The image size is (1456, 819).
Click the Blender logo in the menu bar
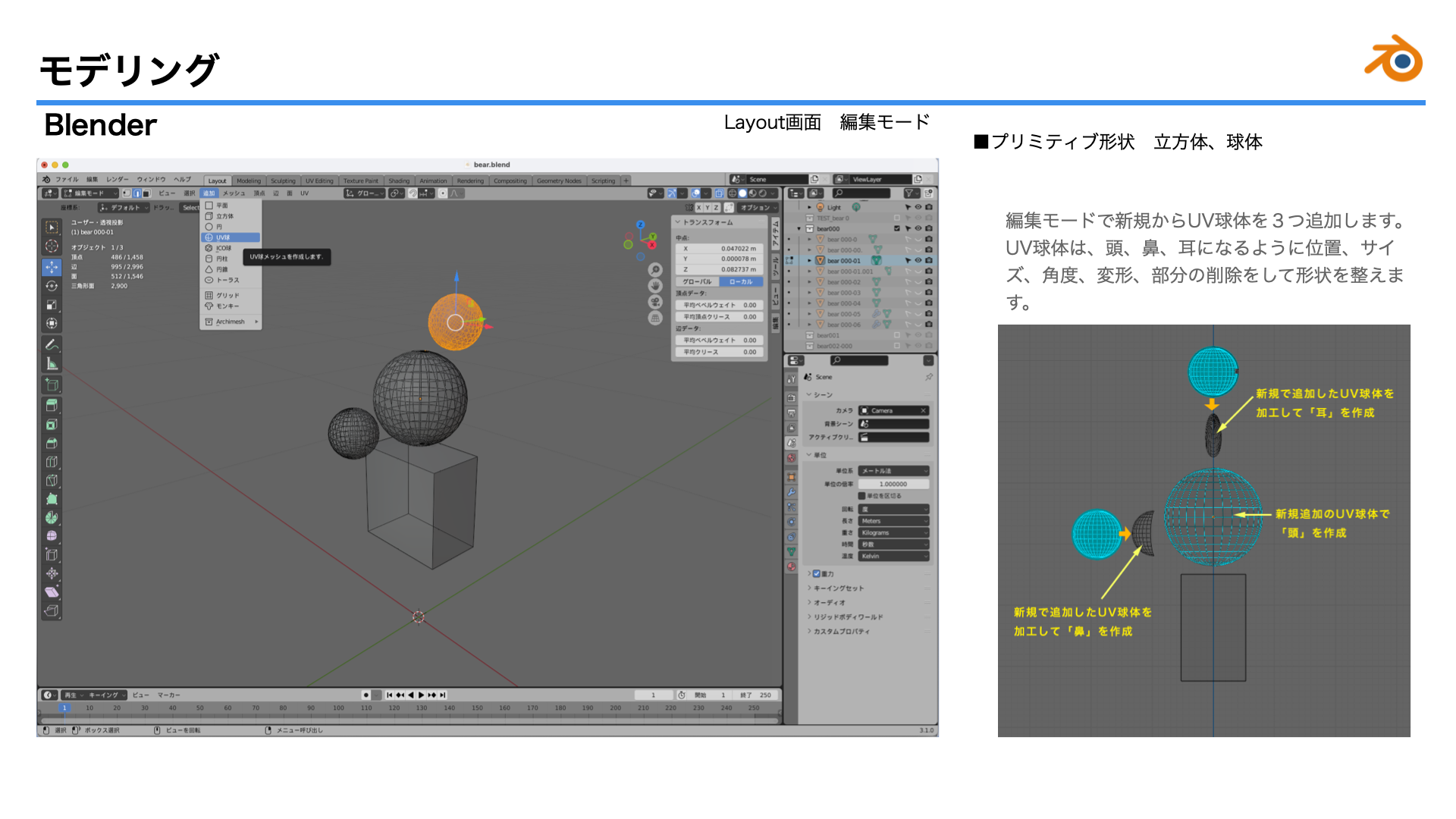[x=46, y=180]
